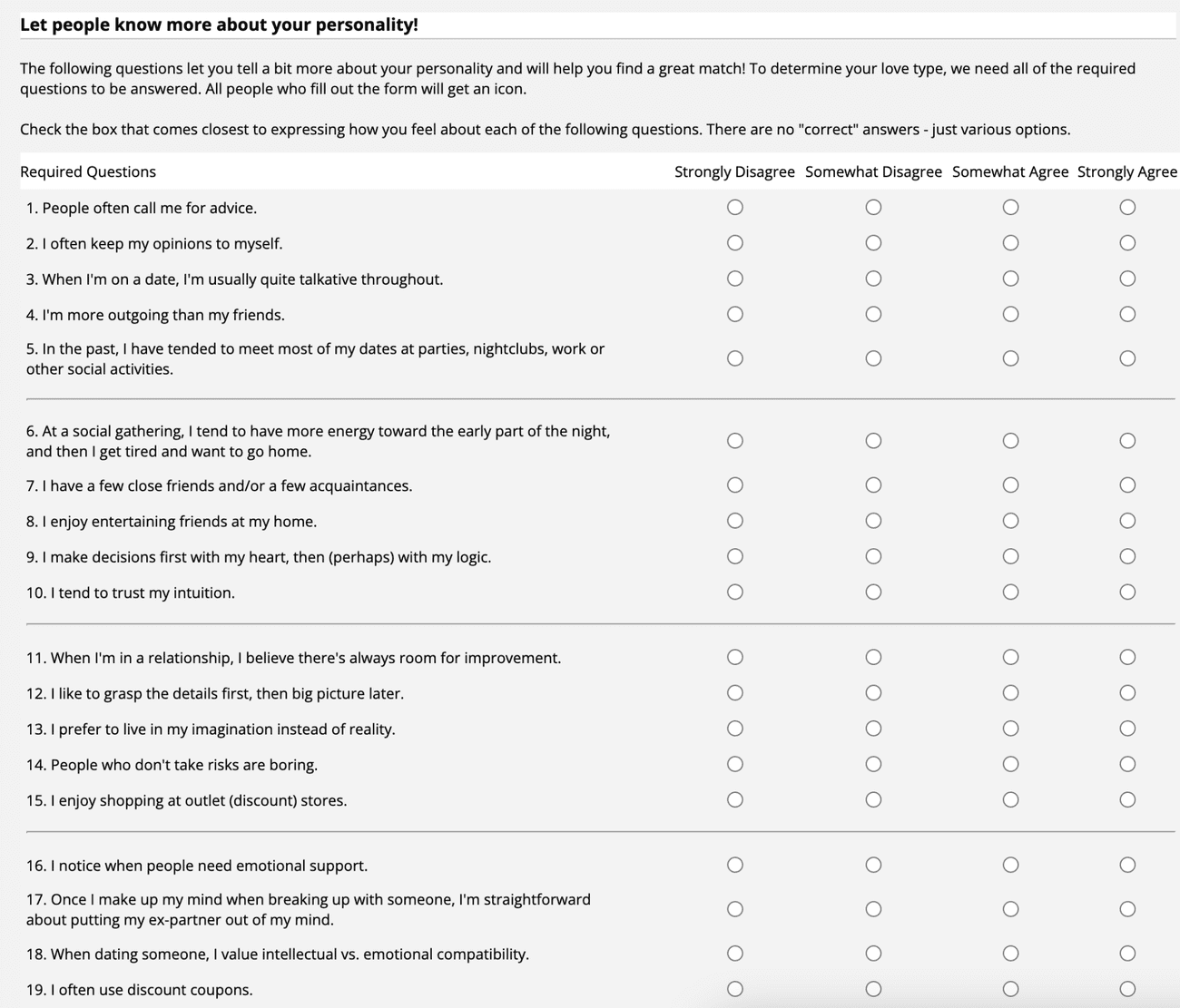Viewport: 1180px width, 1008px height.
Task: Select Somewhat Disagree for 'I often use discount coupons'
Action: [873, 989]
